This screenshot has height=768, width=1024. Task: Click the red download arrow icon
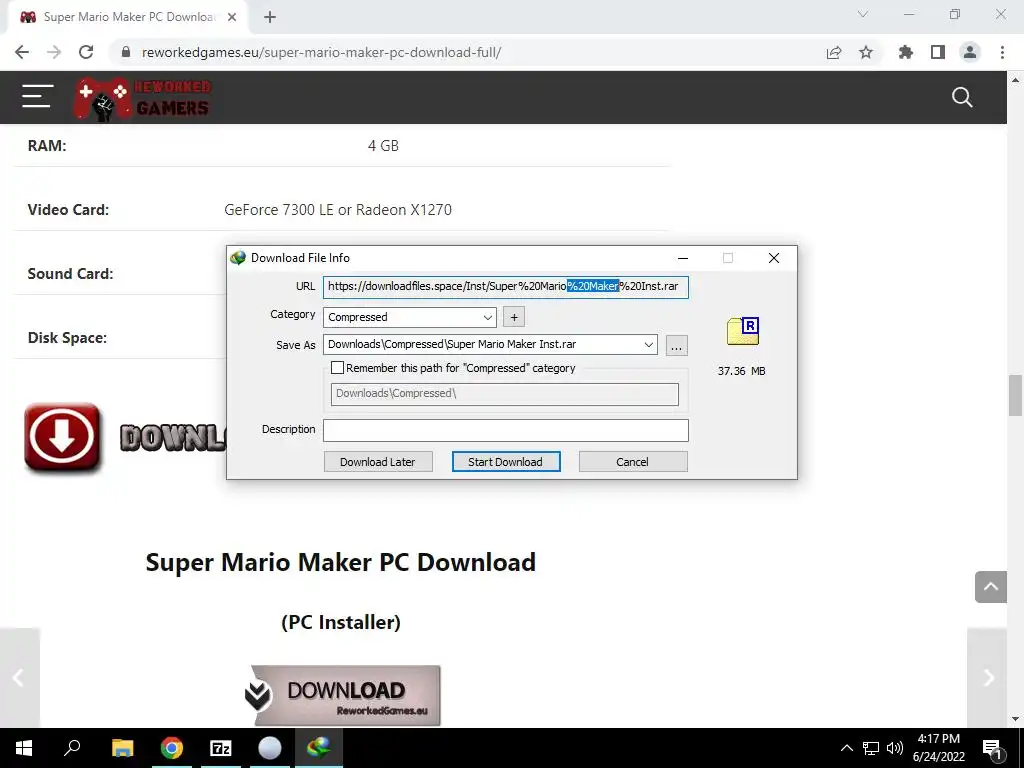point(63,437)
